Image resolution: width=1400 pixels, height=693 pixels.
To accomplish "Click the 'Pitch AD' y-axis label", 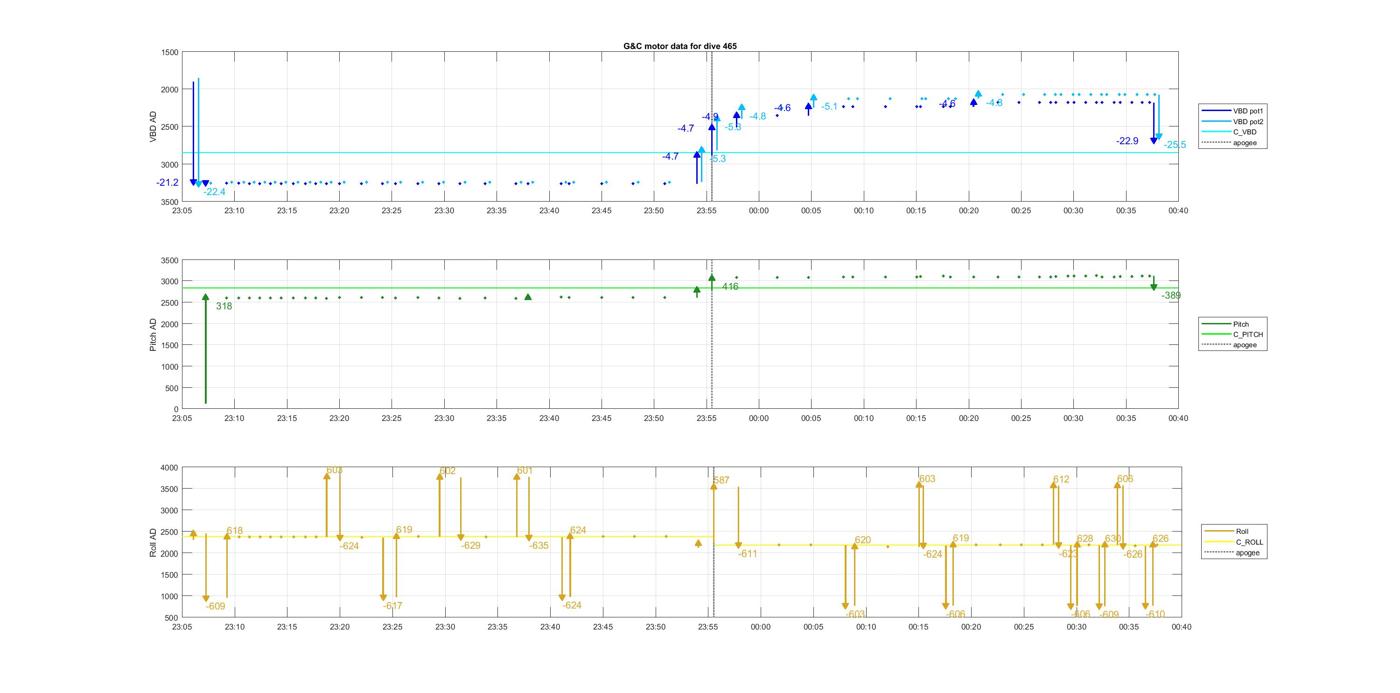I will click(154, 334).
